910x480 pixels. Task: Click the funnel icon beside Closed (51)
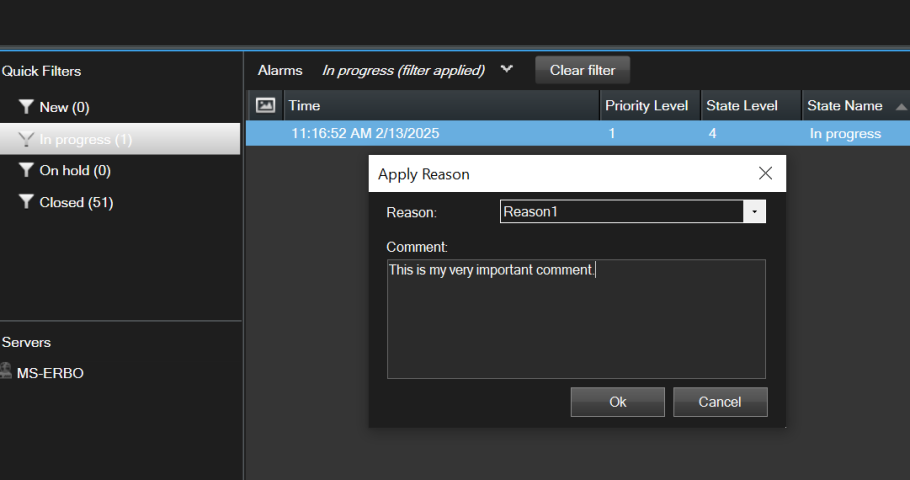click(x=26, y=202)
